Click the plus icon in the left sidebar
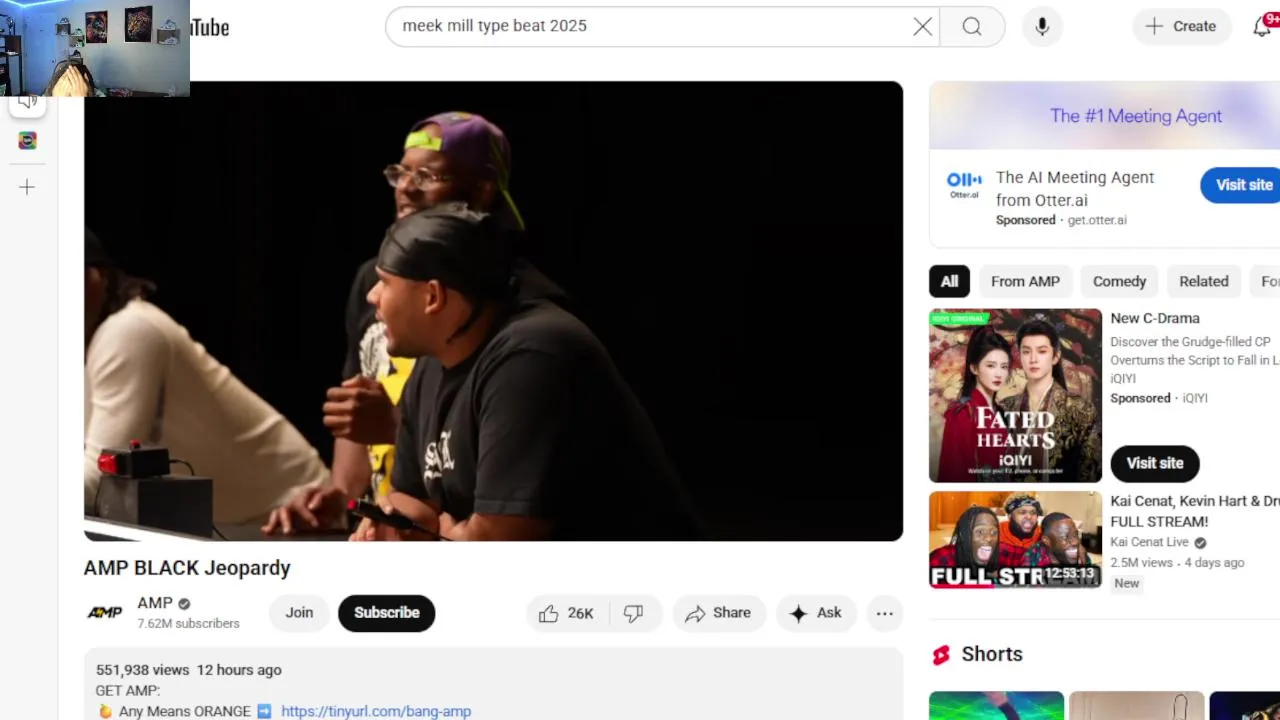The height and width of the screenshot is (720, 1280). [x=27, y=187]
